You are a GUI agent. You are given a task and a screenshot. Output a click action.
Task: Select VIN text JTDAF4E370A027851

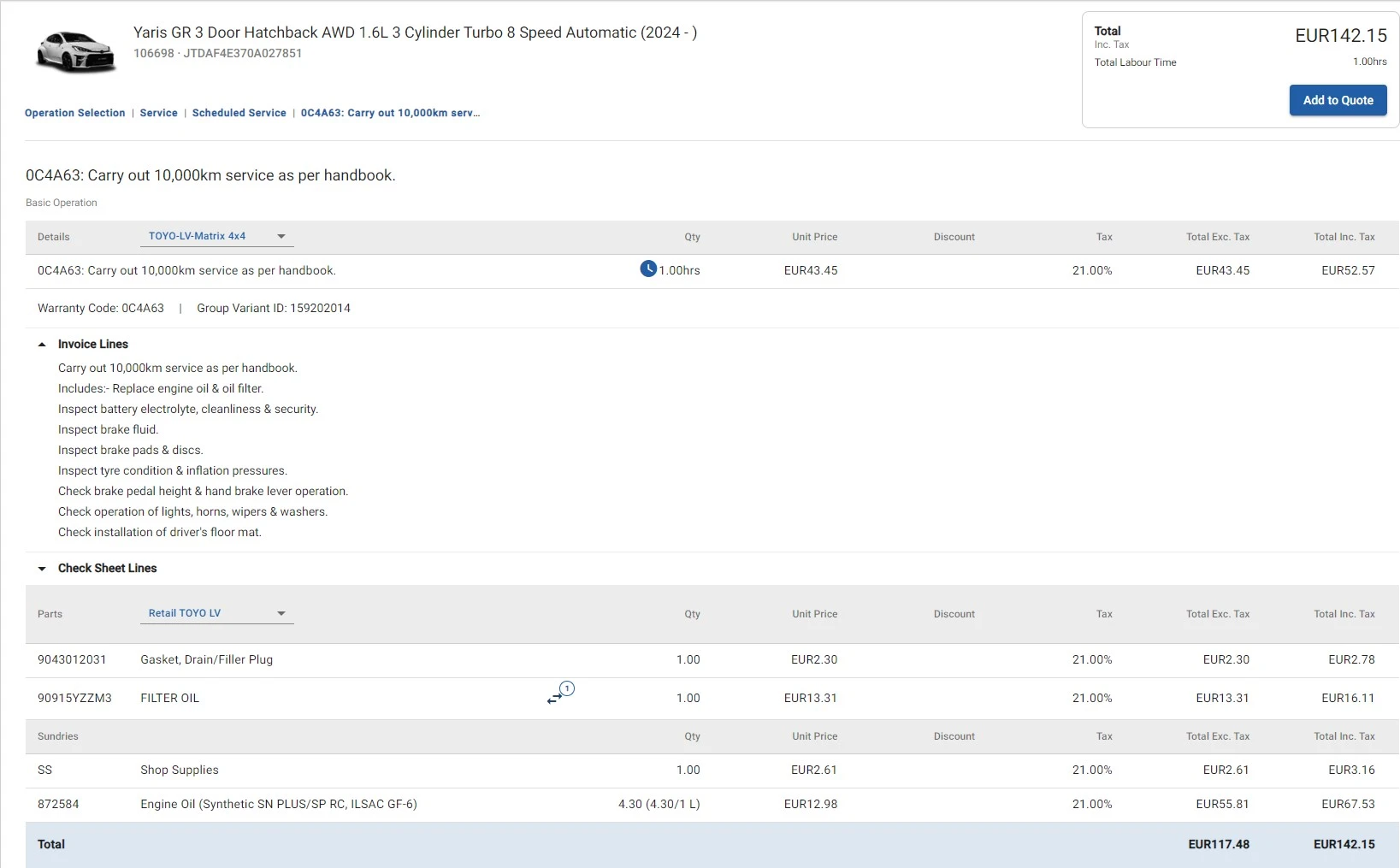pyautogui.click(x=243, y=53)
